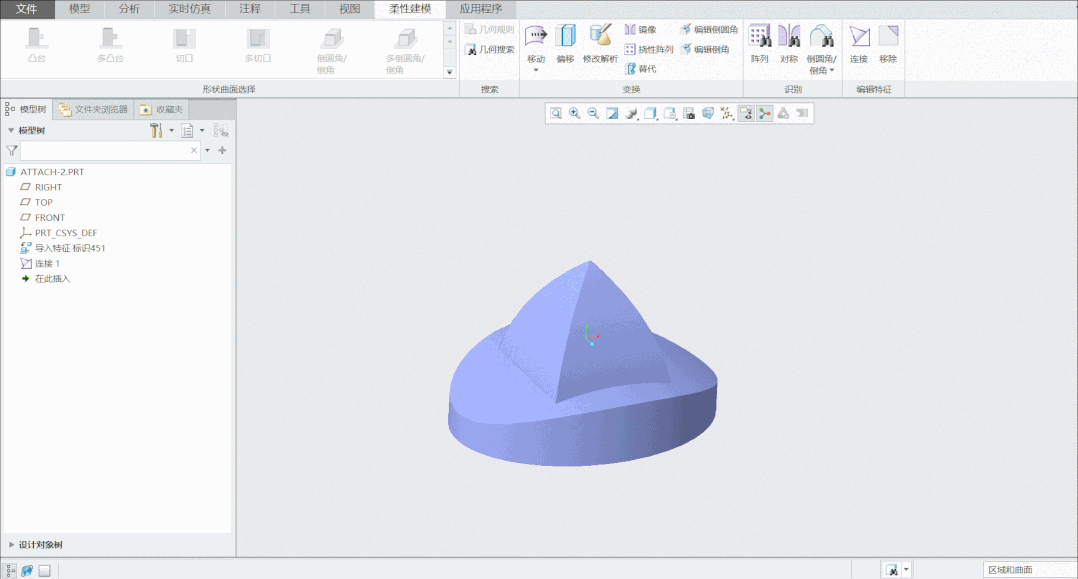
Task: Clear the model tree search with X
Action: (194, 151)
